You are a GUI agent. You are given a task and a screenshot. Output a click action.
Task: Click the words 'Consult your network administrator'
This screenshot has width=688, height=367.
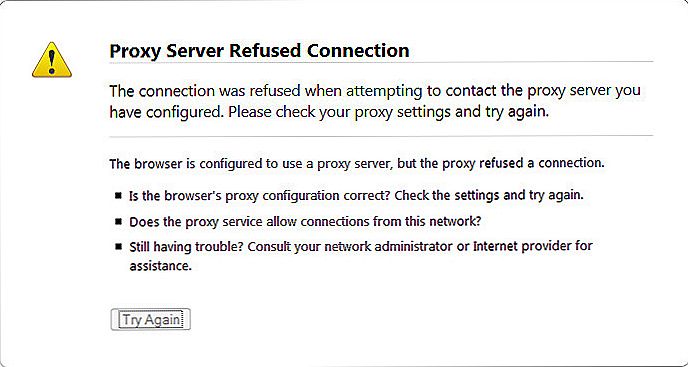coord(351,247)
